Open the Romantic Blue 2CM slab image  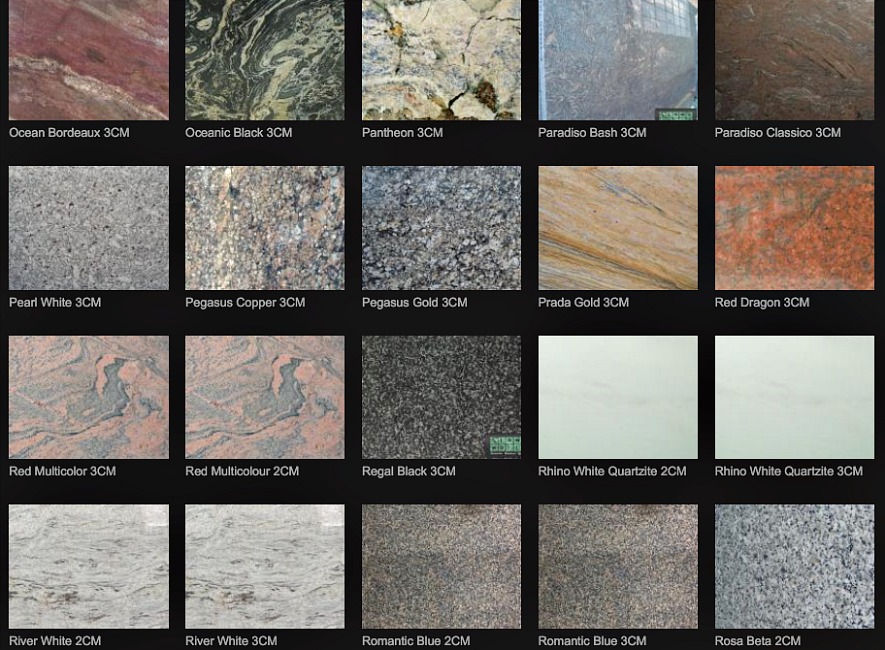[x=441, y=566]
